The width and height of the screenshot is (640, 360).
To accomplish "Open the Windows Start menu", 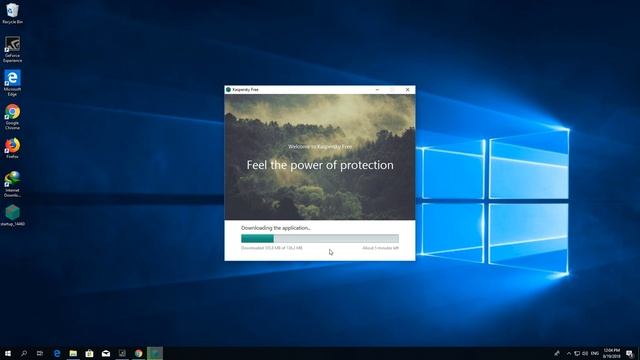I will pos(8,353).
